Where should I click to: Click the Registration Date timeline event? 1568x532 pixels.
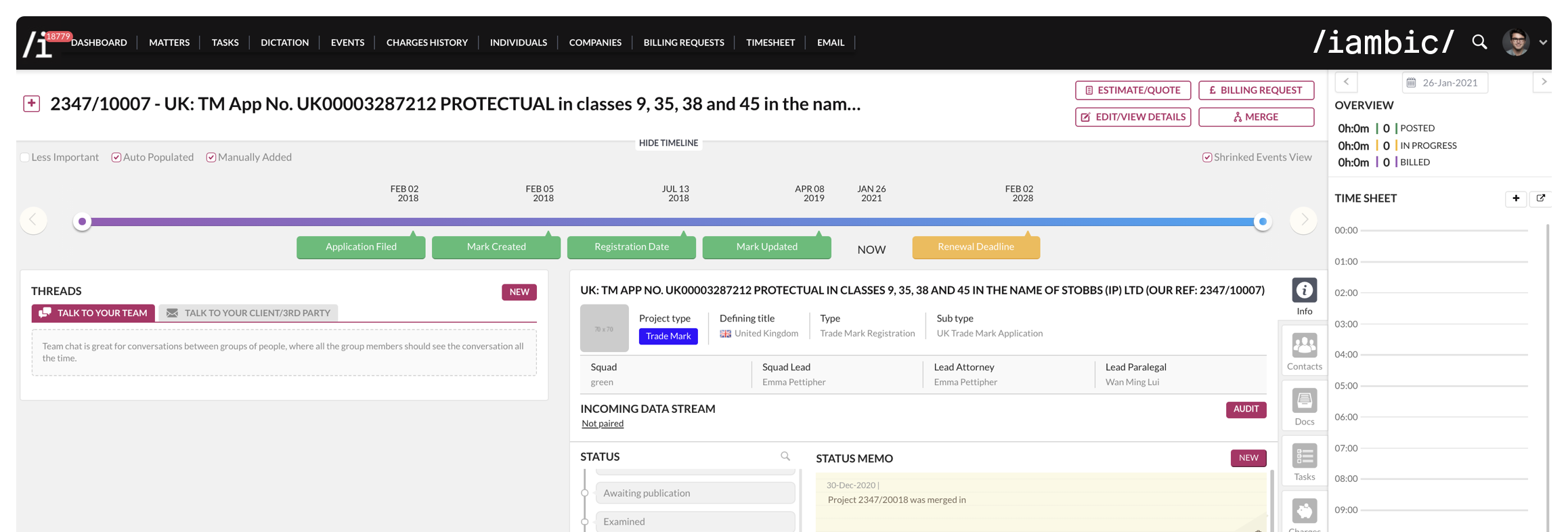pos(632,247)
